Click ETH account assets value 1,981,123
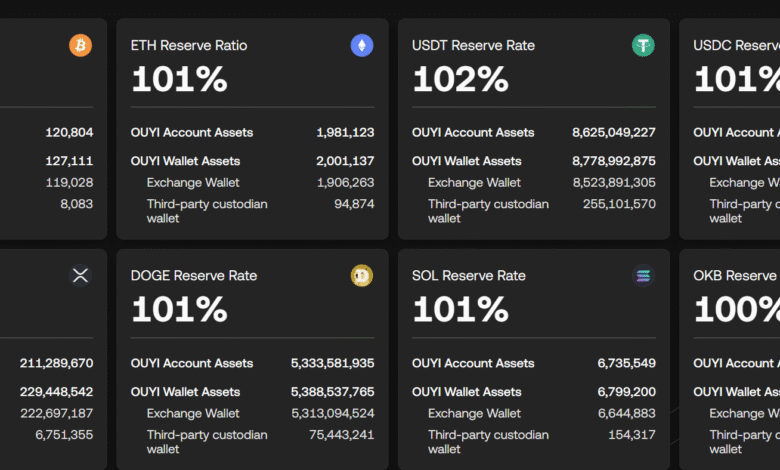 coord(345,132)
